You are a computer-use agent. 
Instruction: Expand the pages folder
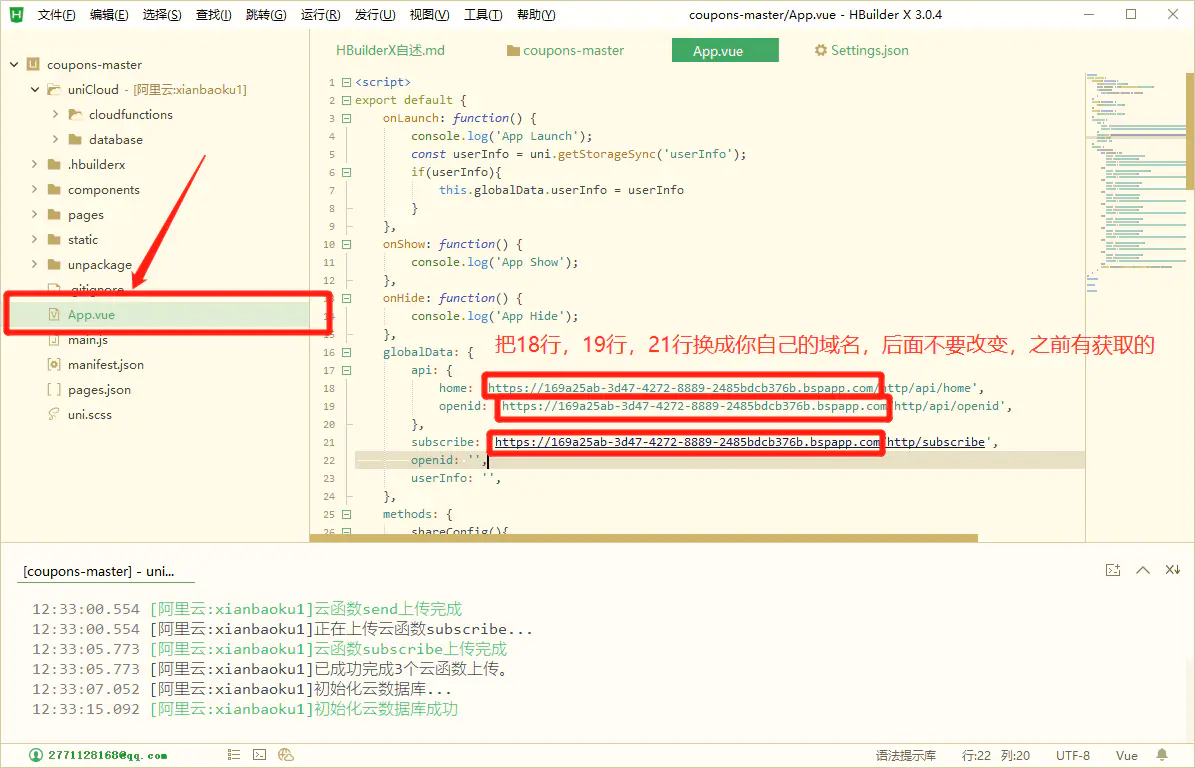pos(35,215)
